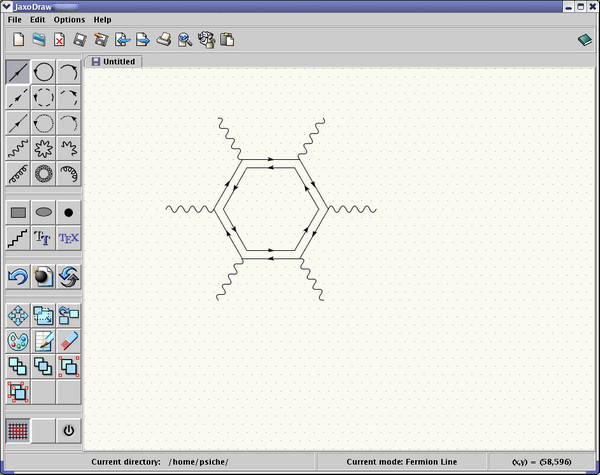Expand the Edit menu
Image resolution: width=600 pixels, height=475 pixels.
click(38, 19)
